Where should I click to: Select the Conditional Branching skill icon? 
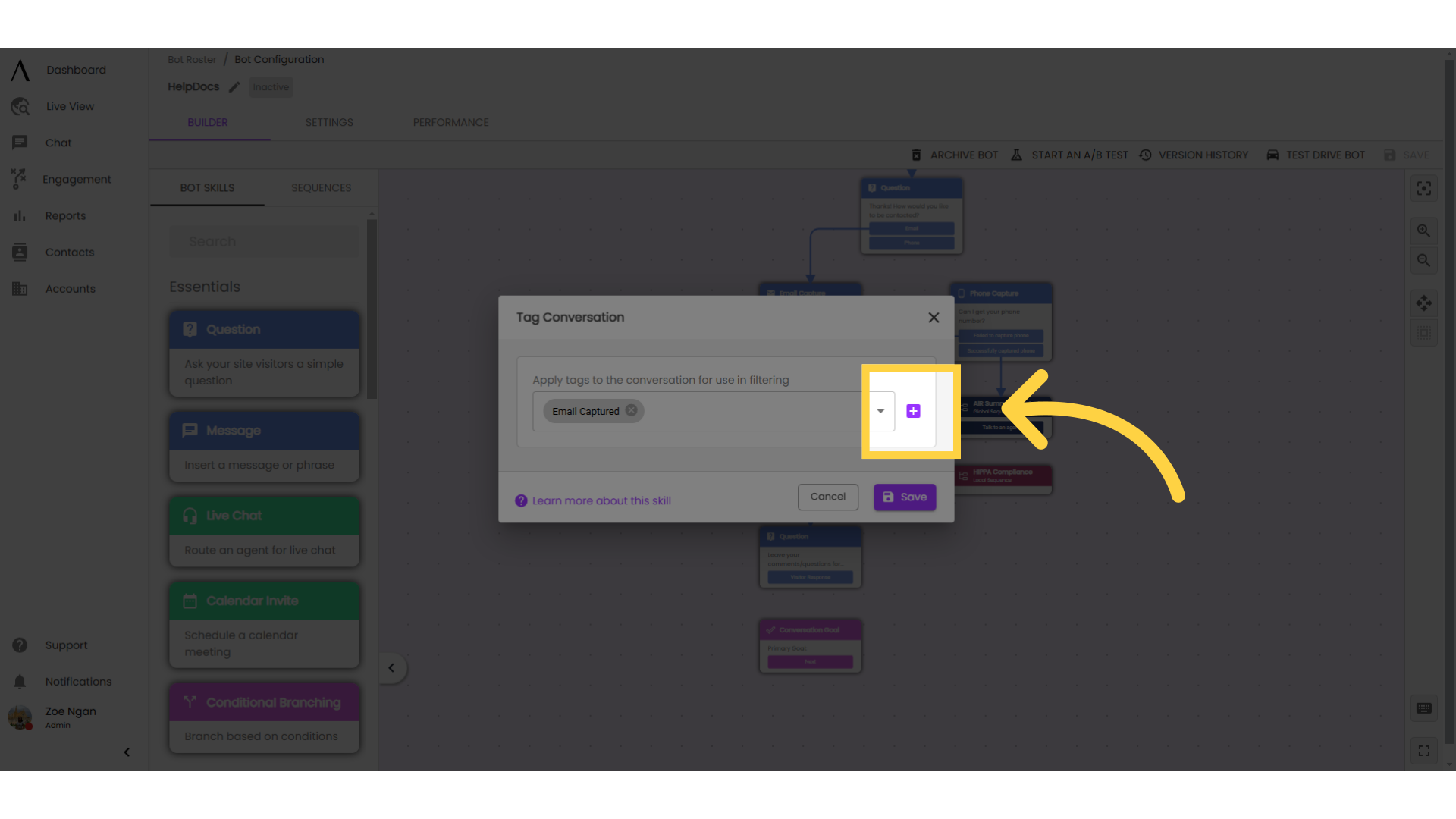coord(190,701)
